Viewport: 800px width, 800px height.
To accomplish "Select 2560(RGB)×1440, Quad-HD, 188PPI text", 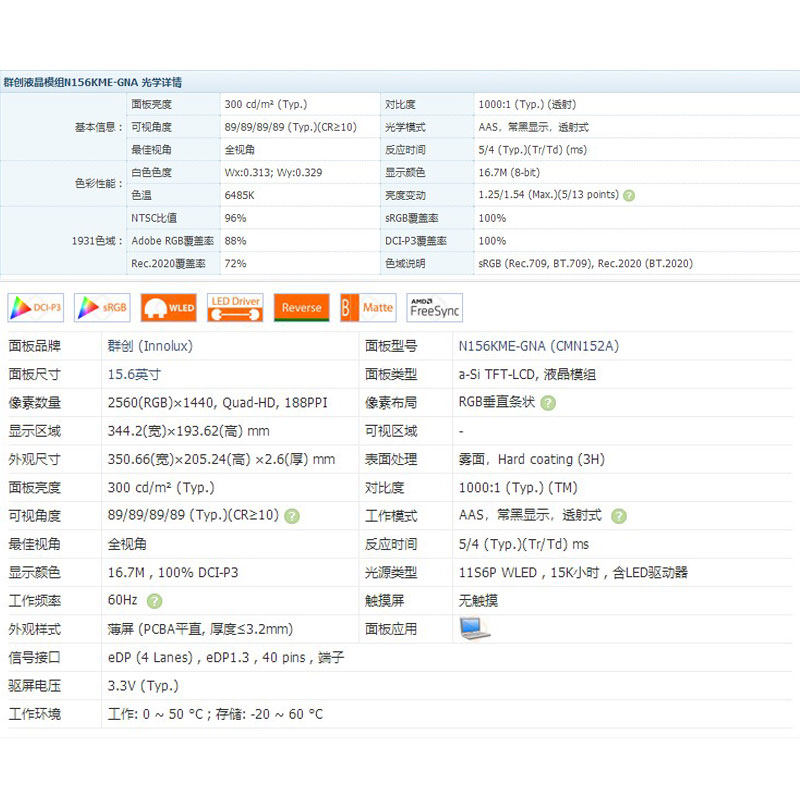I will [217, 403].
